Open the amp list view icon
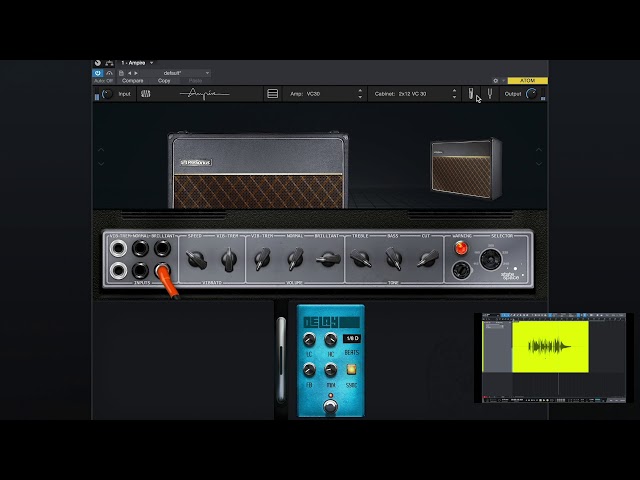The image size is (640, 480). tap(273, 94)
